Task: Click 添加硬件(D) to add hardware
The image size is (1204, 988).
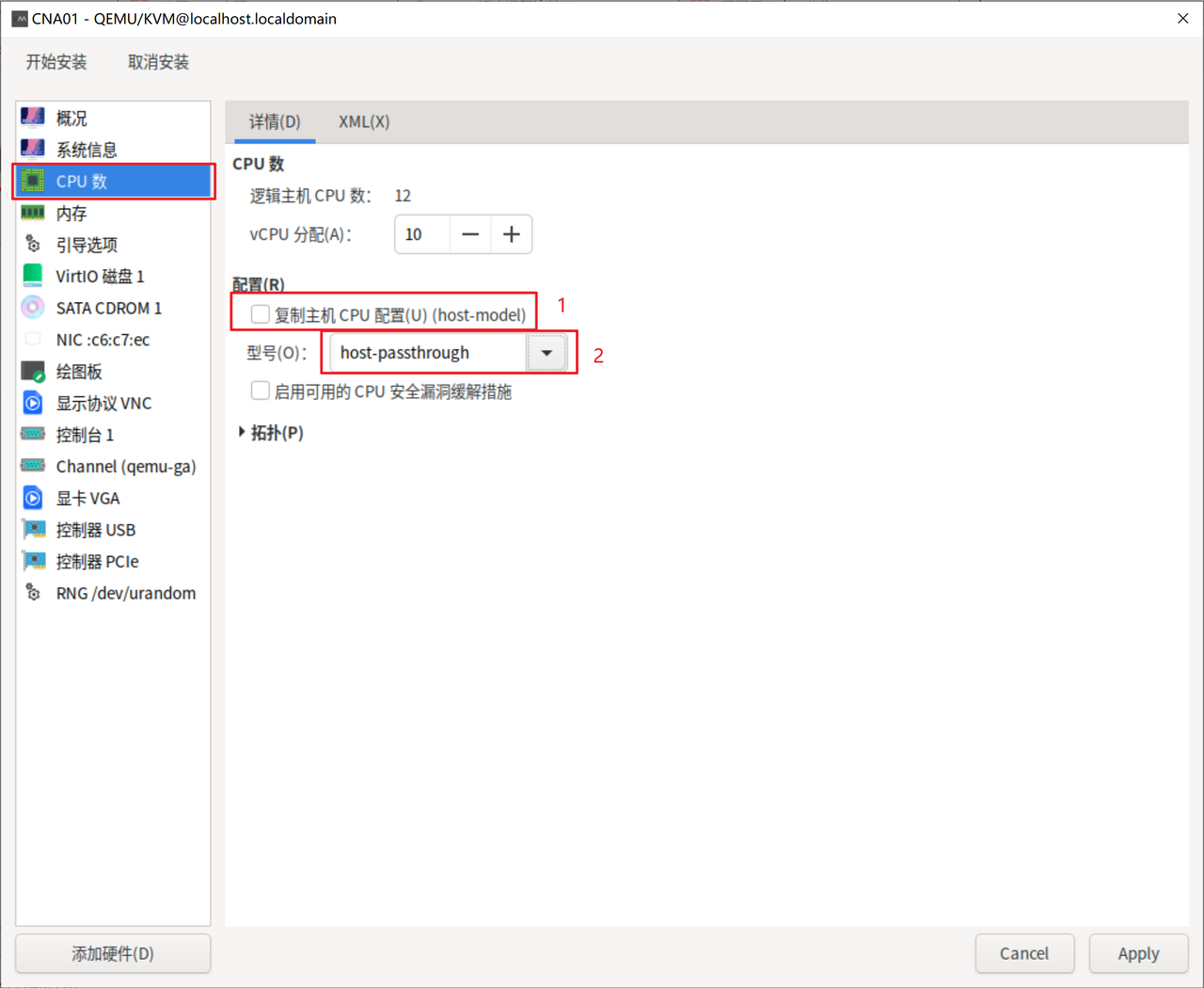Action: point(113,953)
